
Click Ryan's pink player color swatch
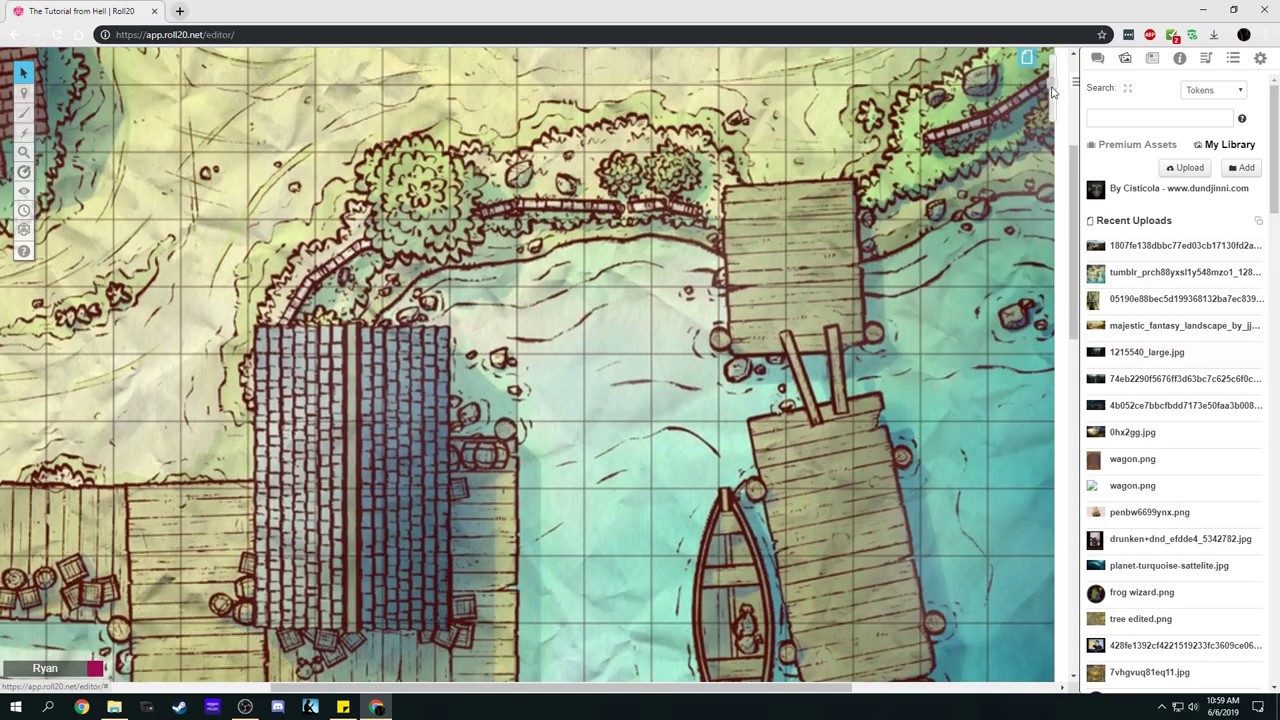[x=95, y=668]
